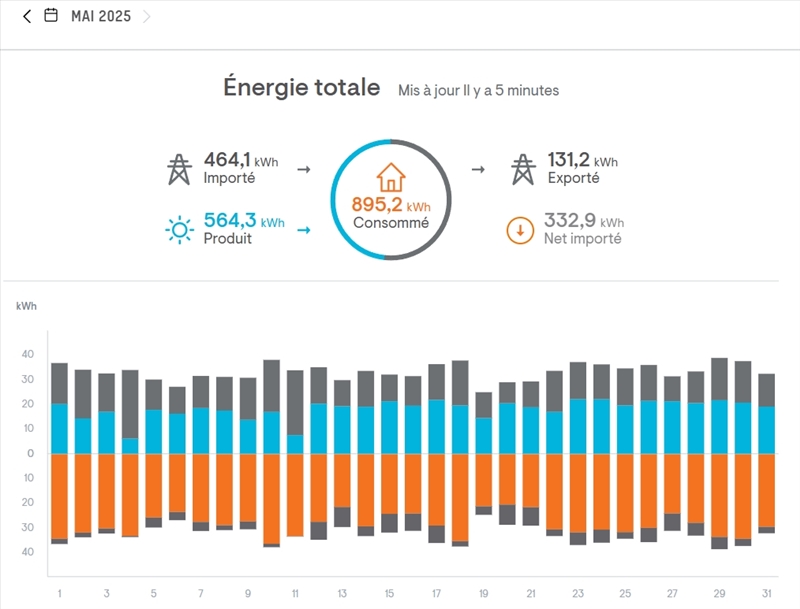Click the sun icon beside Produit
Viewport: 800px width, 609px height.
[179, 230]
